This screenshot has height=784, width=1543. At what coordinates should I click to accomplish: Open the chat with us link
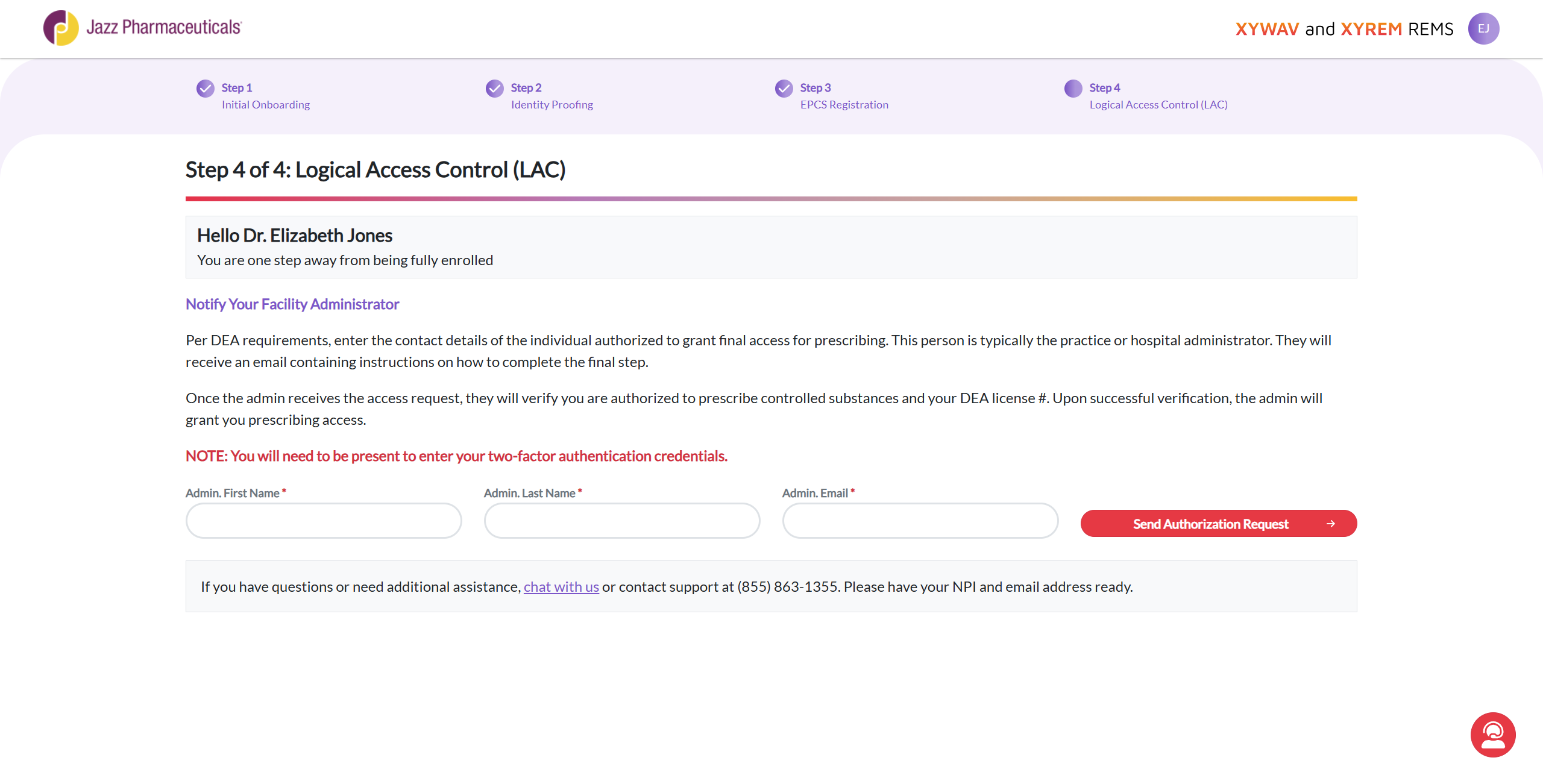(x=561, y=587)
